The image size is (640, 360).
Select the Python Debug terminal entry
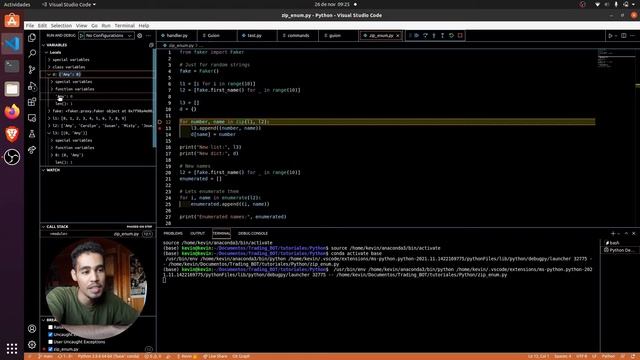tap(620, 250)
